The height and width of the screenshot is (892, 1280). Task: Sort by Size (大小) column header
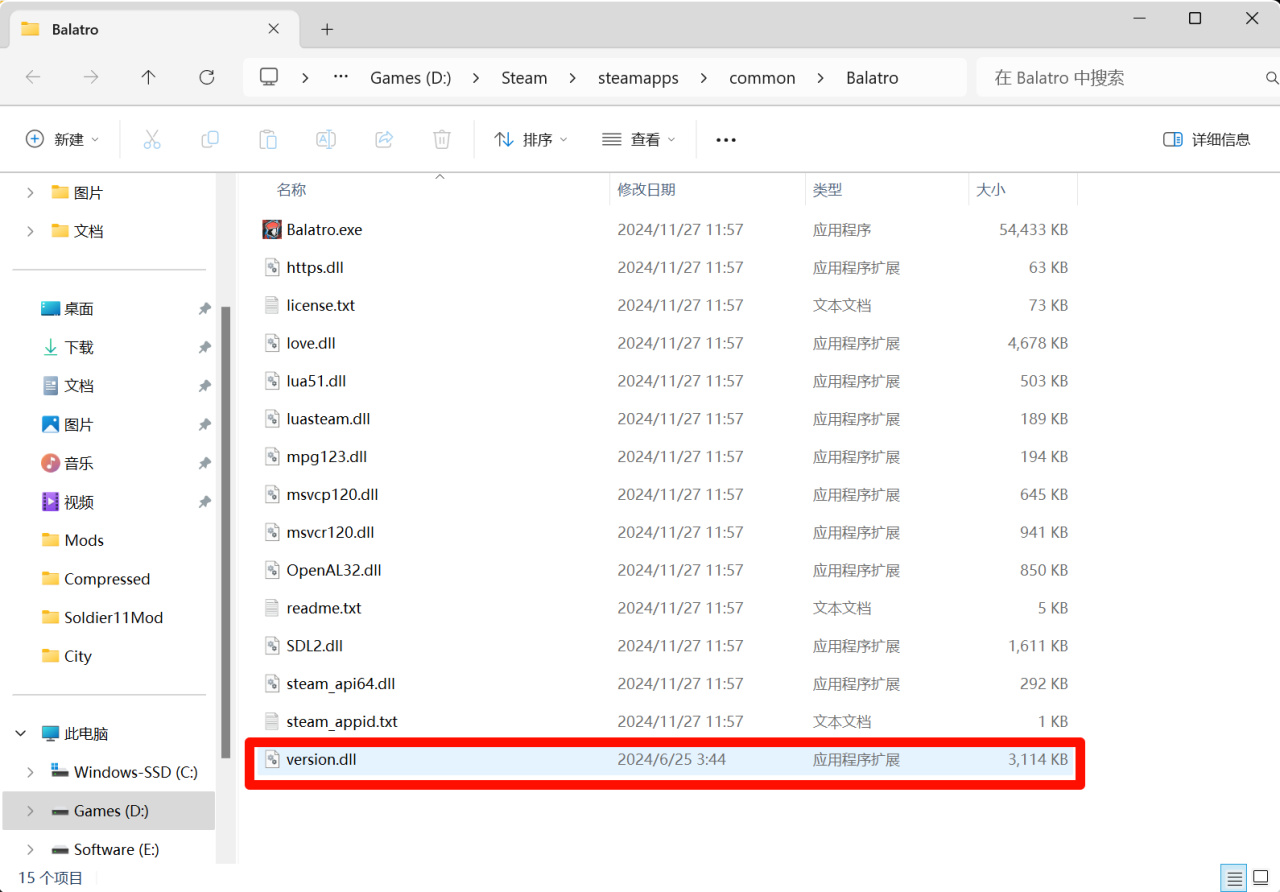[x=1023, y=189]
